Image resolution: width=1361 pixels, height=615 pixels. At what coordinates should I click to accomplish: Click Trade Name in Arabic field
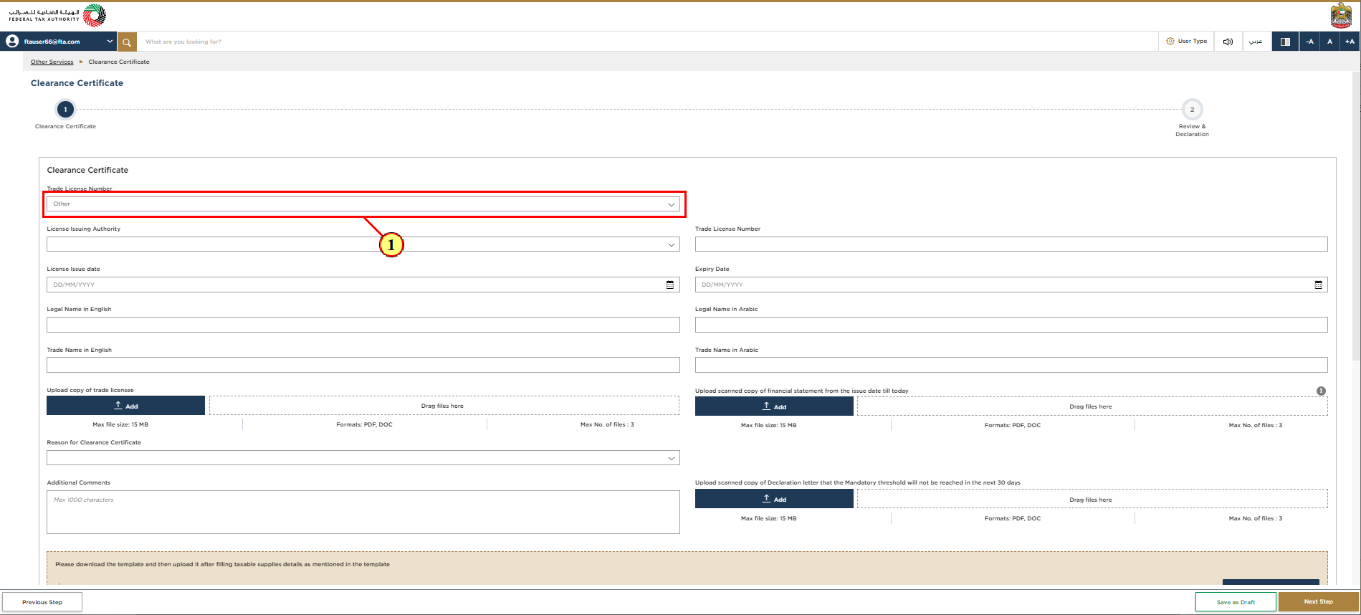1011,365
